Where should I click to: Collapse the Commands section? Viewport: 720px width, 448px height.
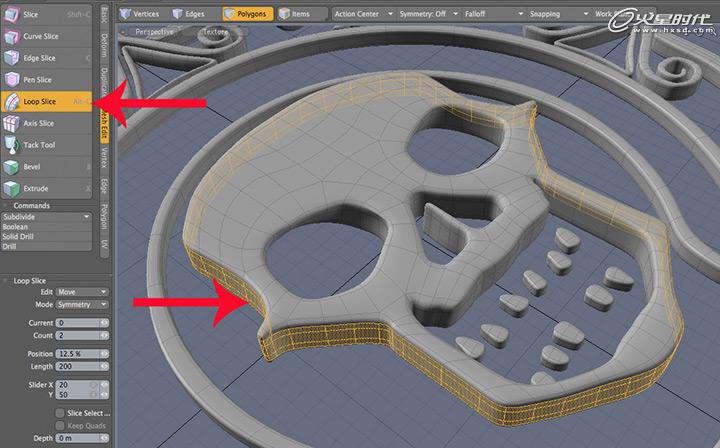point(6,206)
